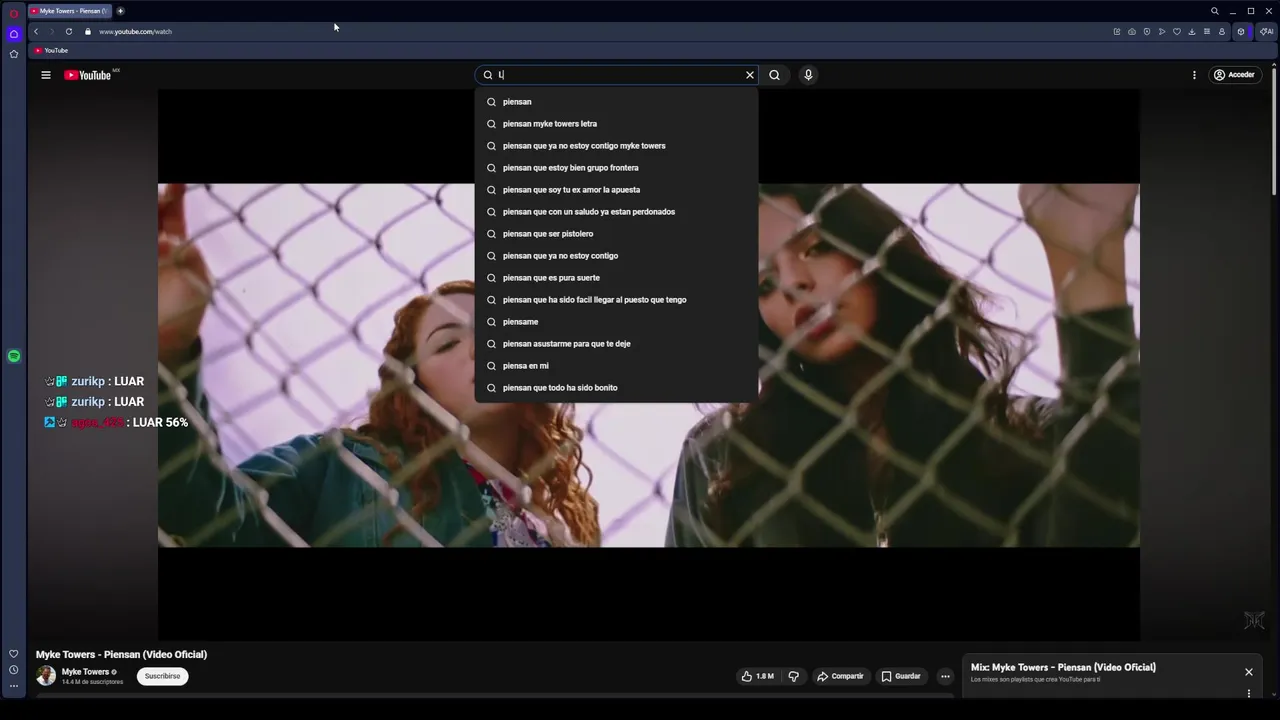Viewport: 1280px width, 720px height.
Task: Select suggestion 'piensan'
Action: coord(616,102)
